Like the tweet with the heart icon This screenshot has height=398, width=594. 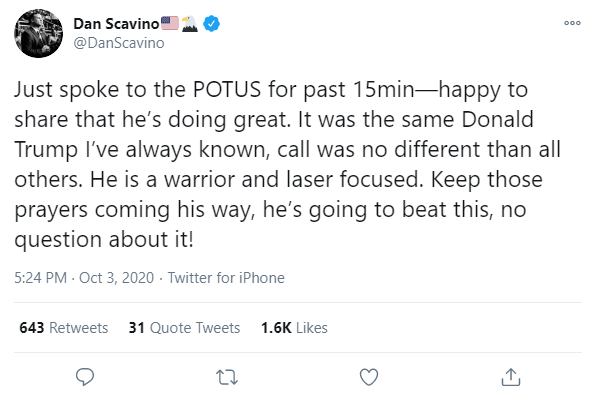point(369,377)
